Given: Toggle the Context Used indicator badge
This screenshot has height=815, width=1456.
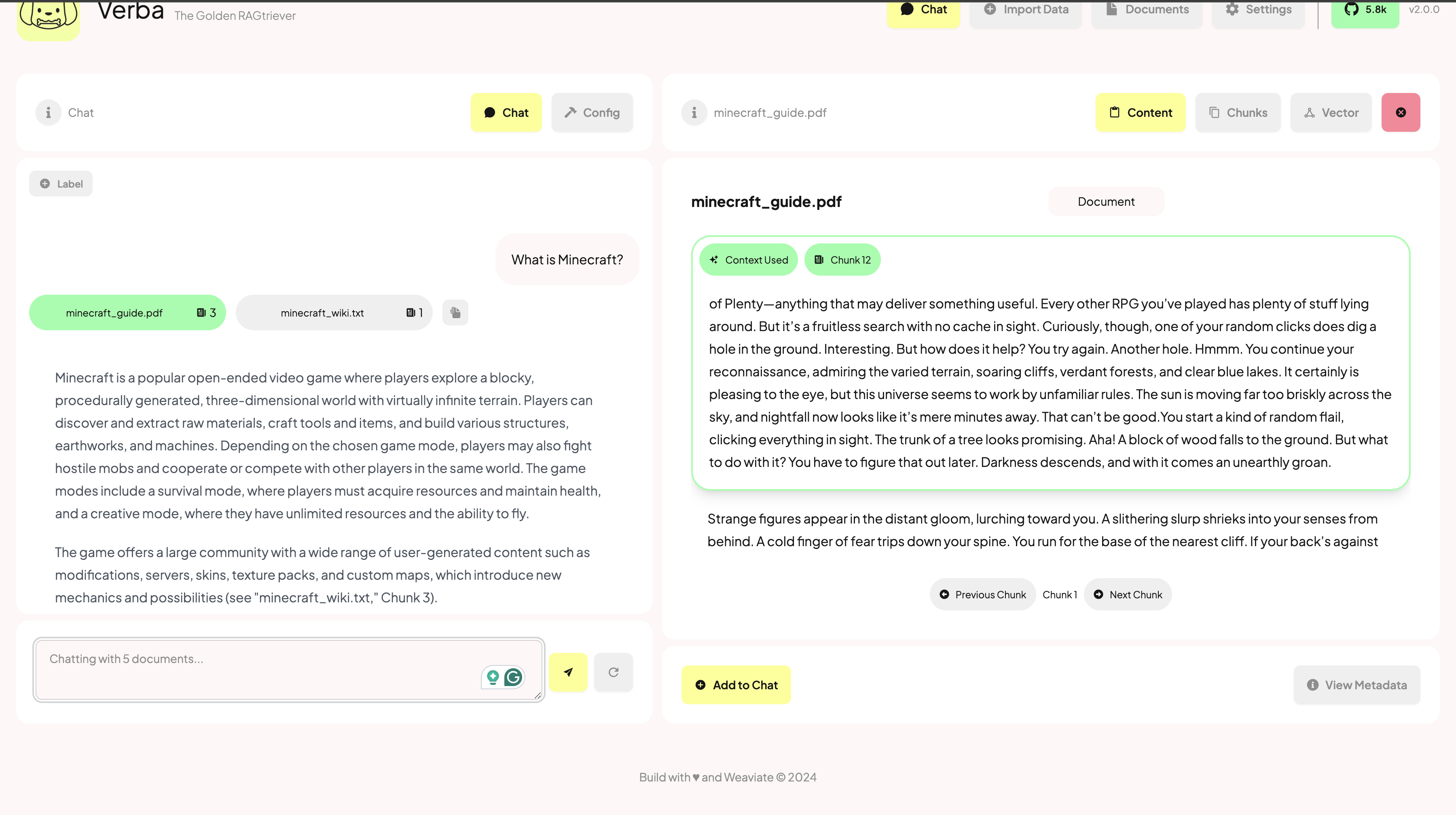Looking at the screenshot, I should pyautogui.click(x=749, y=259).
